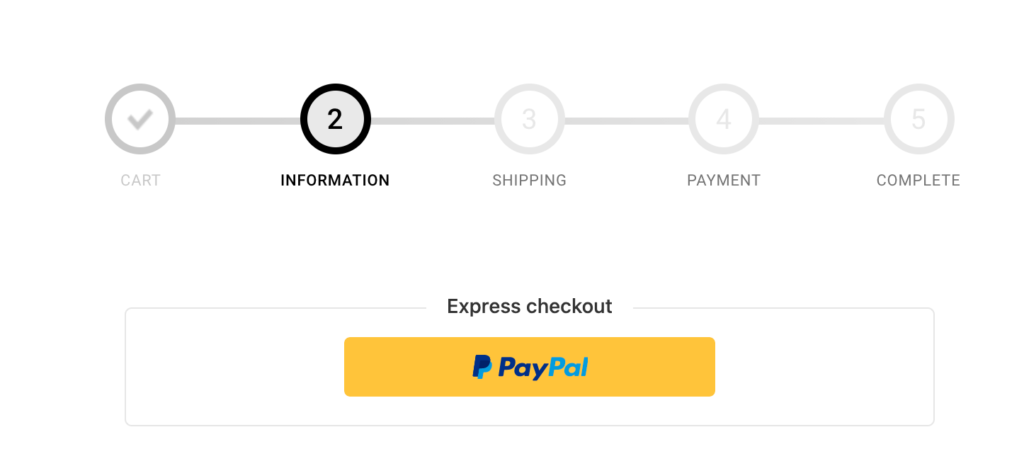The image size is (1024, 466).
Task: Open the SHIPPING step label
Action: tap(529, 181)
